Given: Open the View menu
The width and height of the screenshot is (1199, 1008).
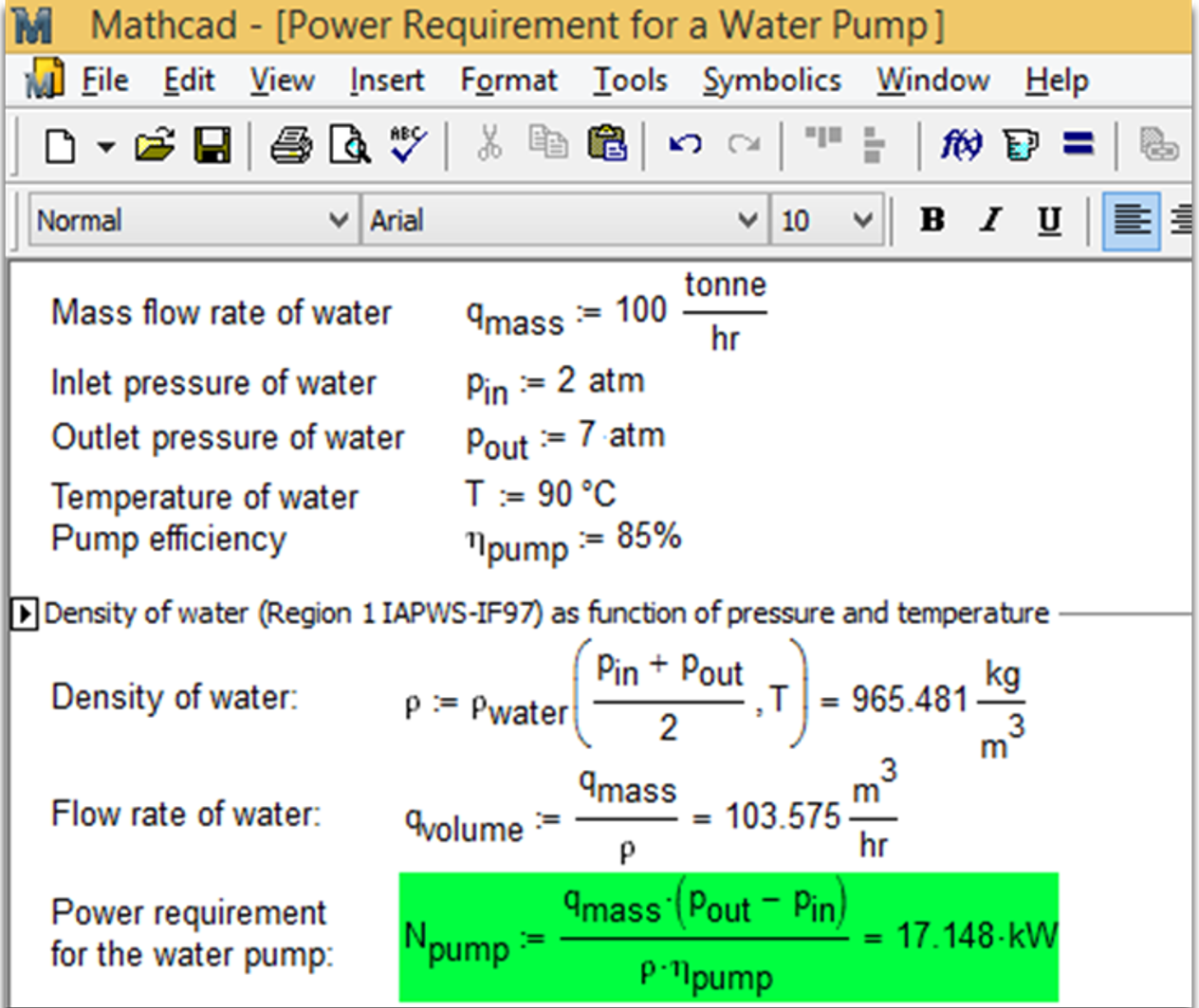Looking at the screenshot, I should (x=282, y=81).
